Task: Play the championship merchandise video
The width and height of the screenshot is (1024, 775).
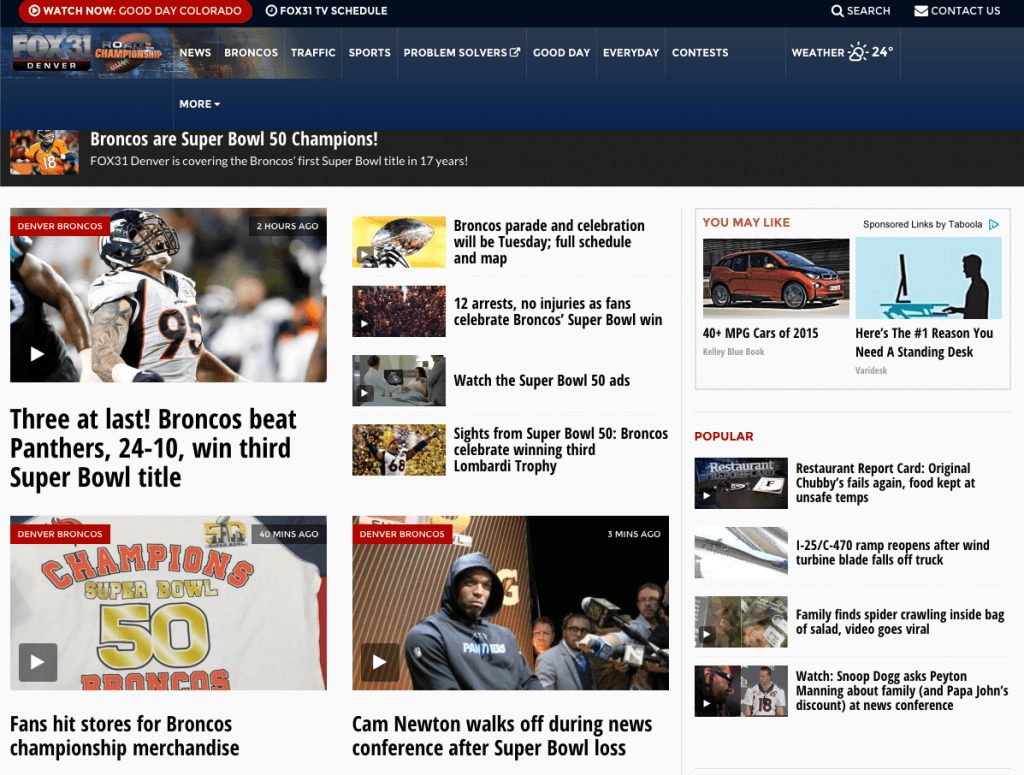Action: pyautogui.click(x=37, y=661)
